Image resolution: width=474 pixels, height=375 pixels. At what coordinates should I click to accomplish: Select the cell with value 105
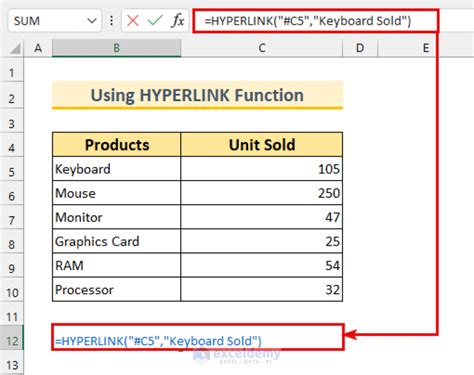262,169
